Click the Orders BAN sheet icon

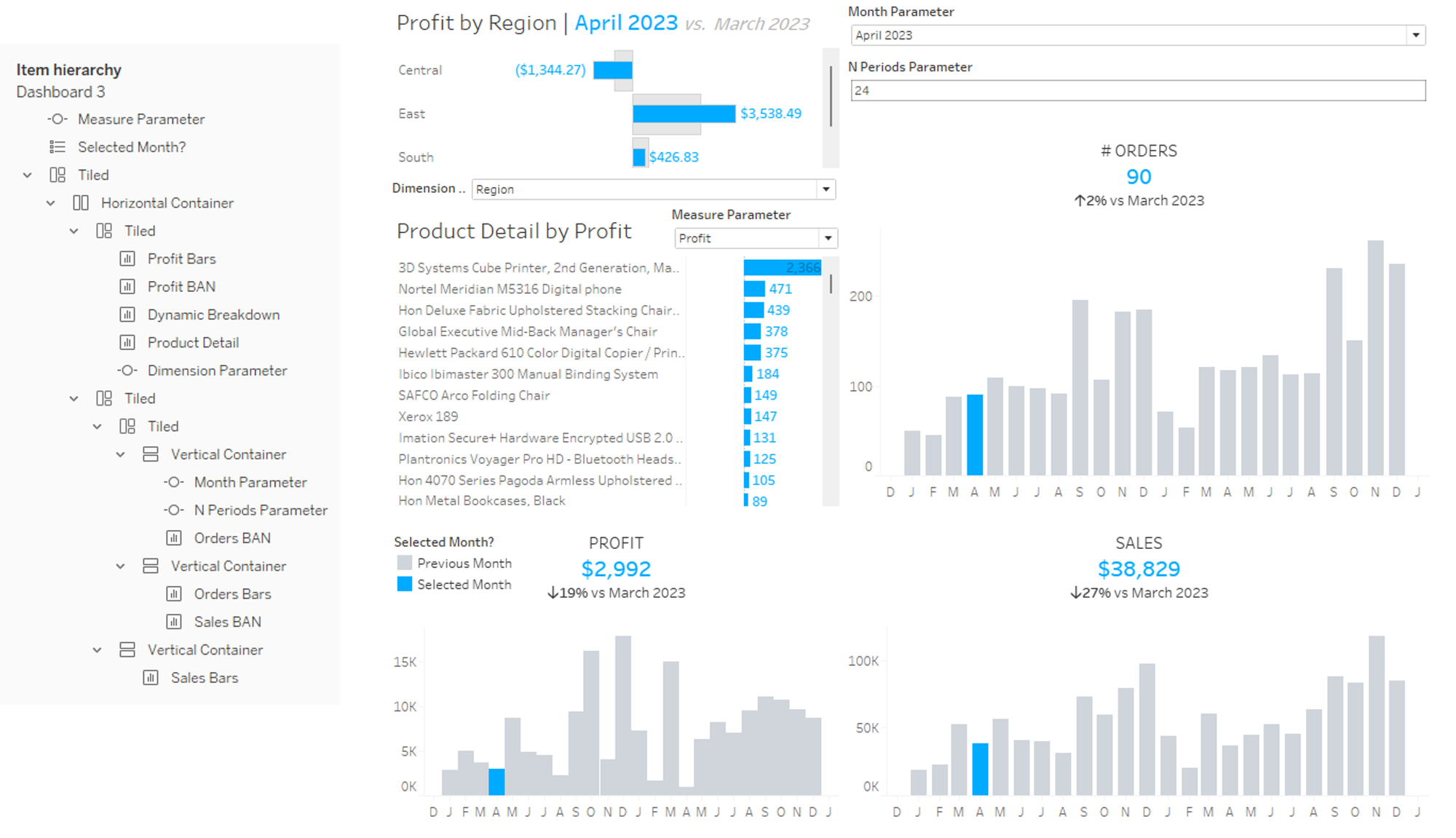coord(174,538)
